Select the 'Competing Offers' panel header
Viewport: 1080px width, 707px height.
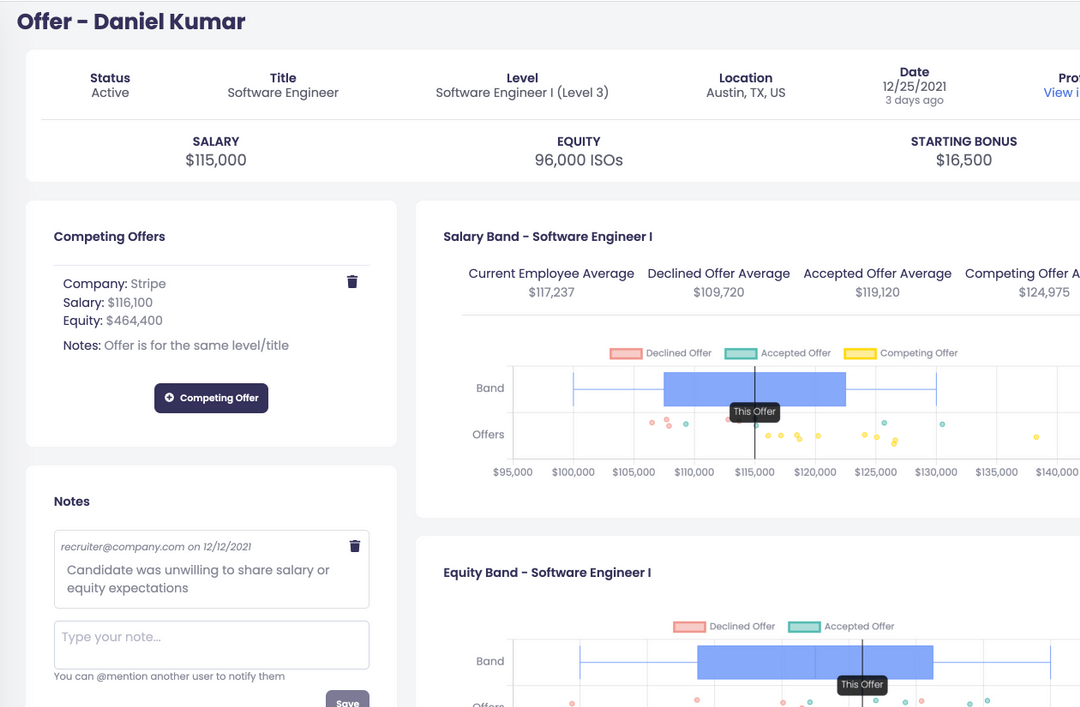[x=110, y=237]
